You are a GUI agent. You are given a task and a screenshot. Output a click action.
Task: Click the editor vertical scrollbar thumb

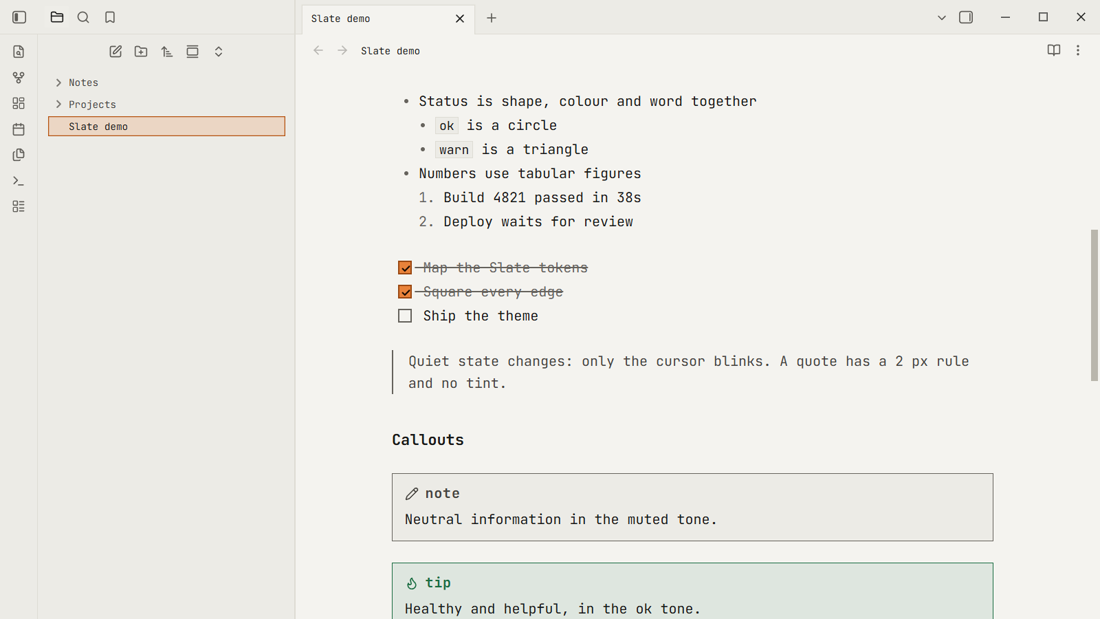[1094, 305]
